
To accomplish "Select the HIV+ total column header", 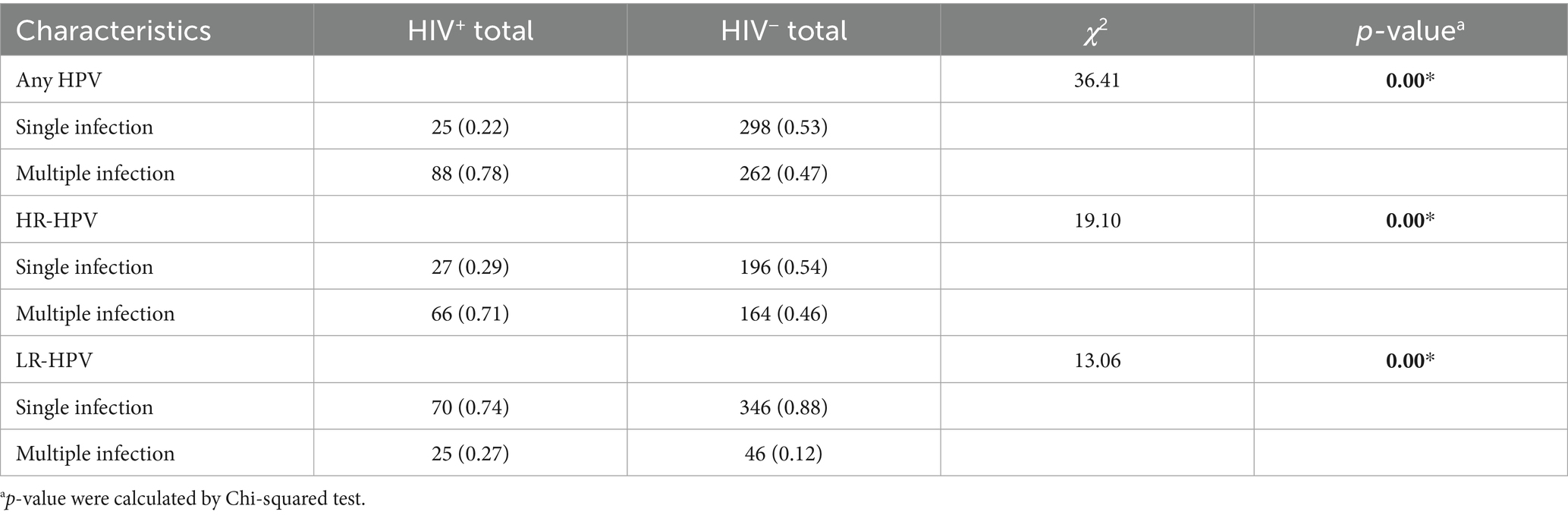I will tap(470, 30).
